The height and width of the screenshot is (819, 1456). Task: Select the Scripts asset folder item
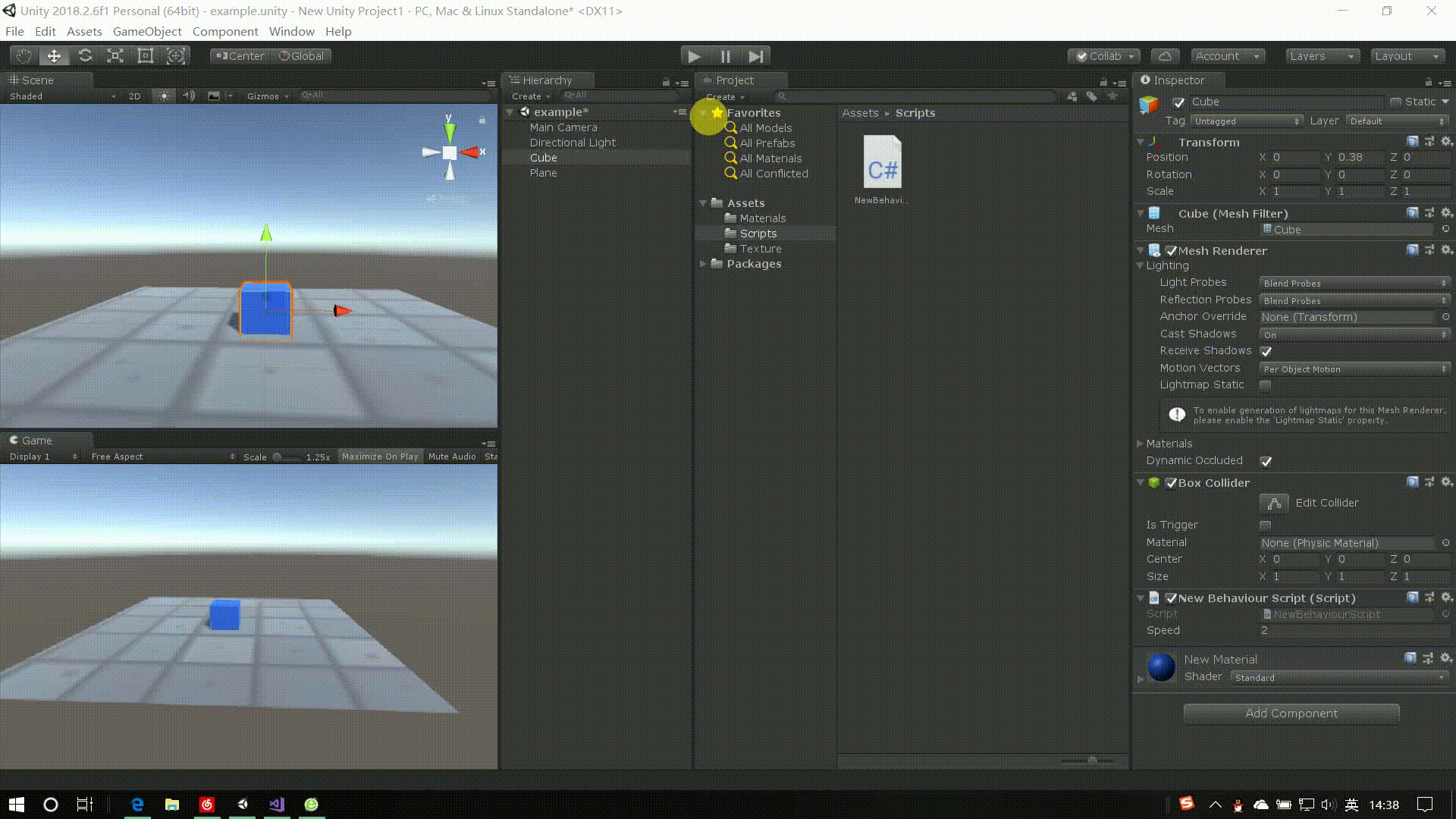pyautogui.click(x=757, y=233)
